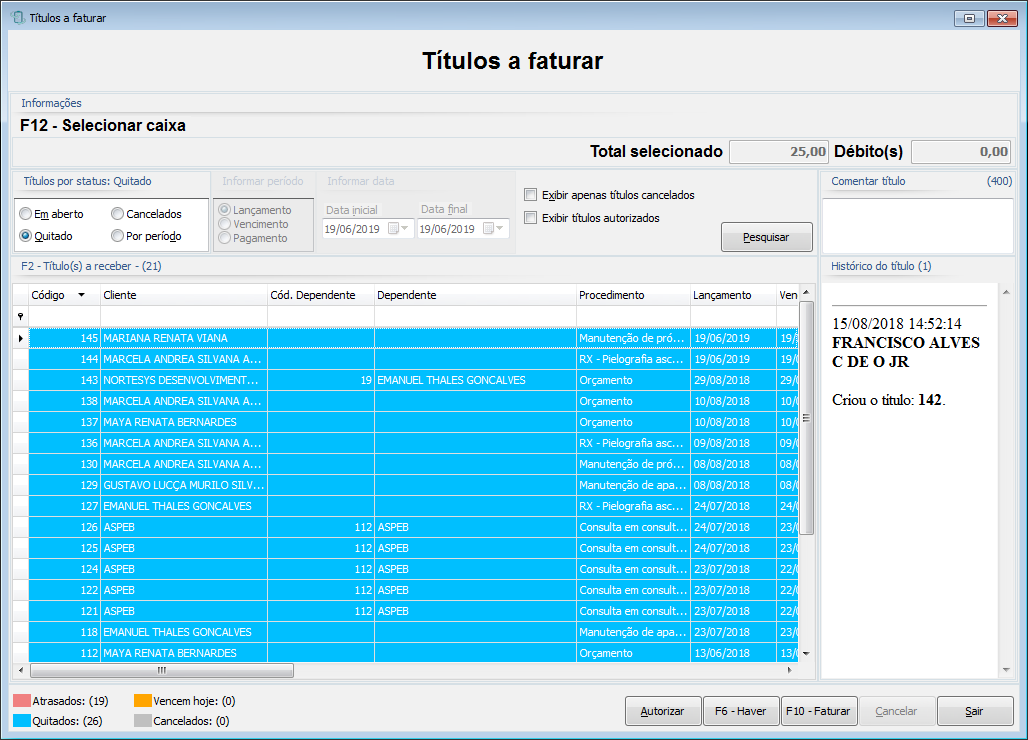Click the F10 - Faturar button
Image resolution: width=1028 pixels, height=740 pixels.
[x=819, y=711]
